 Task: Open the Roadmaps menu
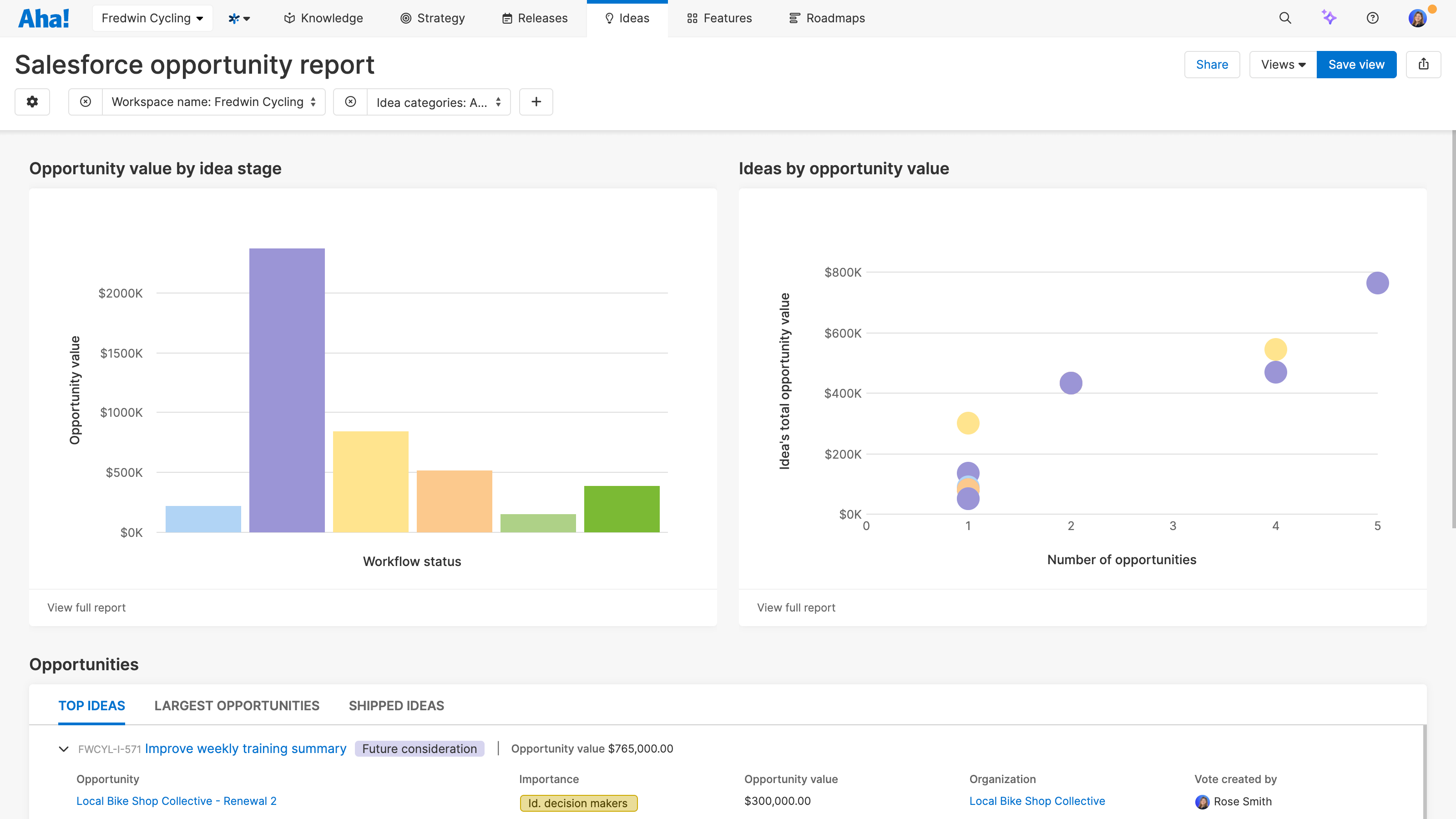[x=827, y=18]
